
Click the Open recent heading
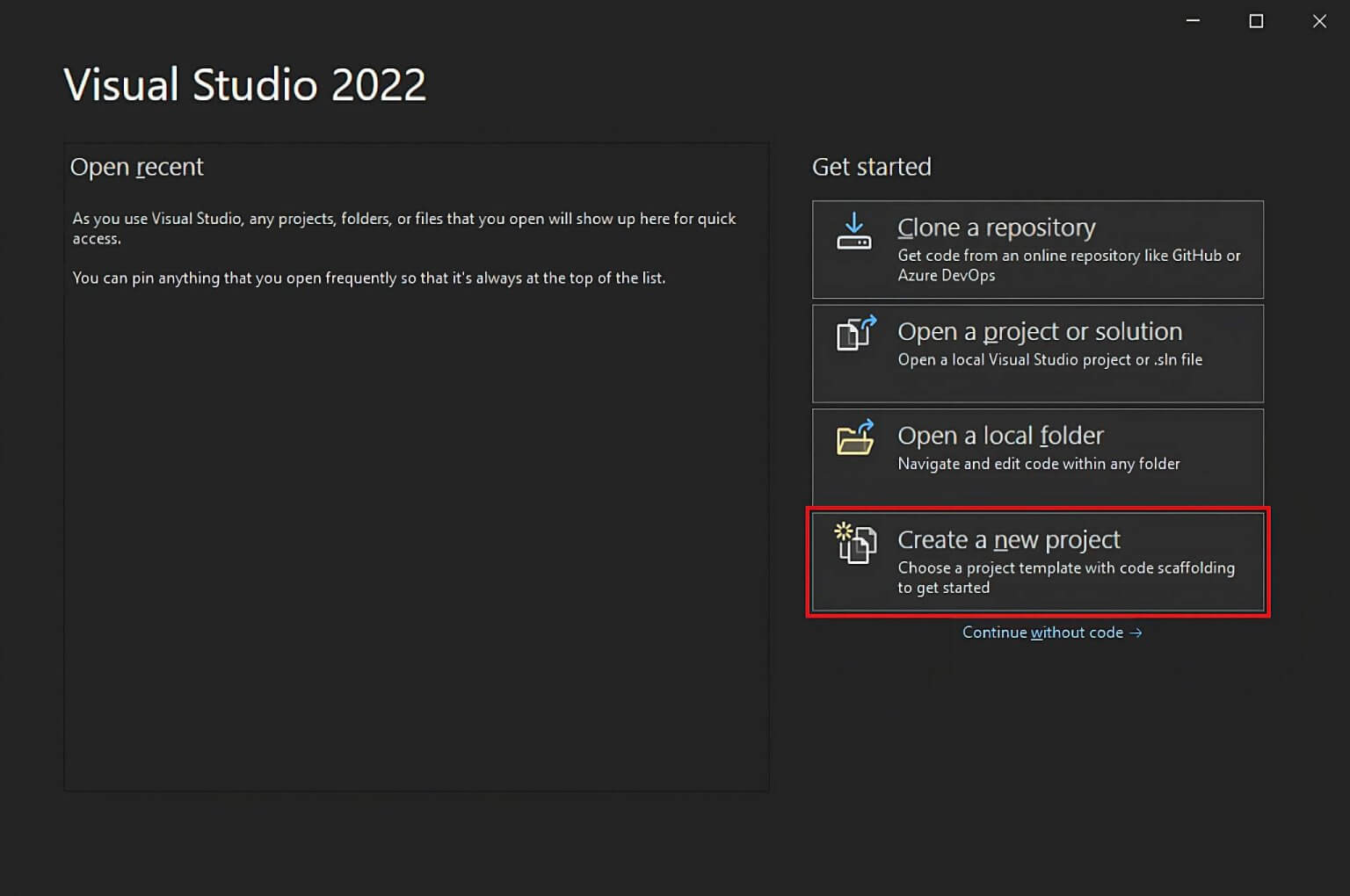(137, 166)
